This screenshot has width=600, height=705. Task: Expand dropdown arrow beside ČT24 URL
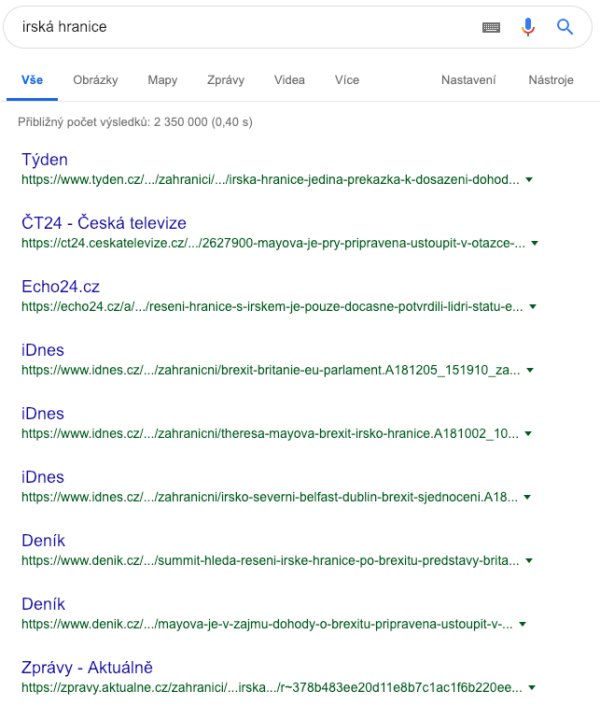[535, 243]
